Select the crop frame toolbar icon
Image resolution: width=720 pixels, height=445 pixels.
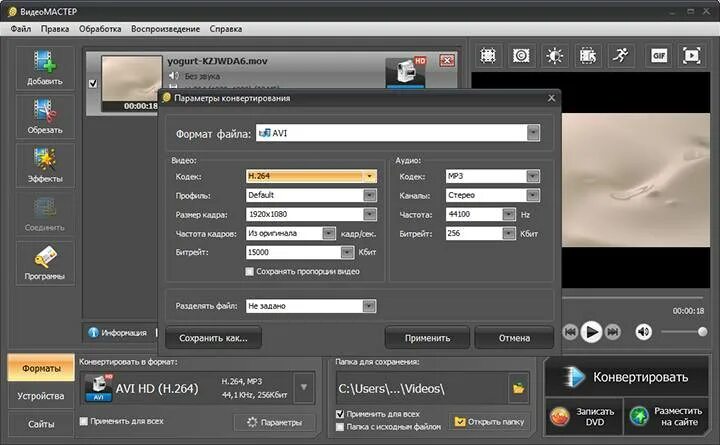488,56
